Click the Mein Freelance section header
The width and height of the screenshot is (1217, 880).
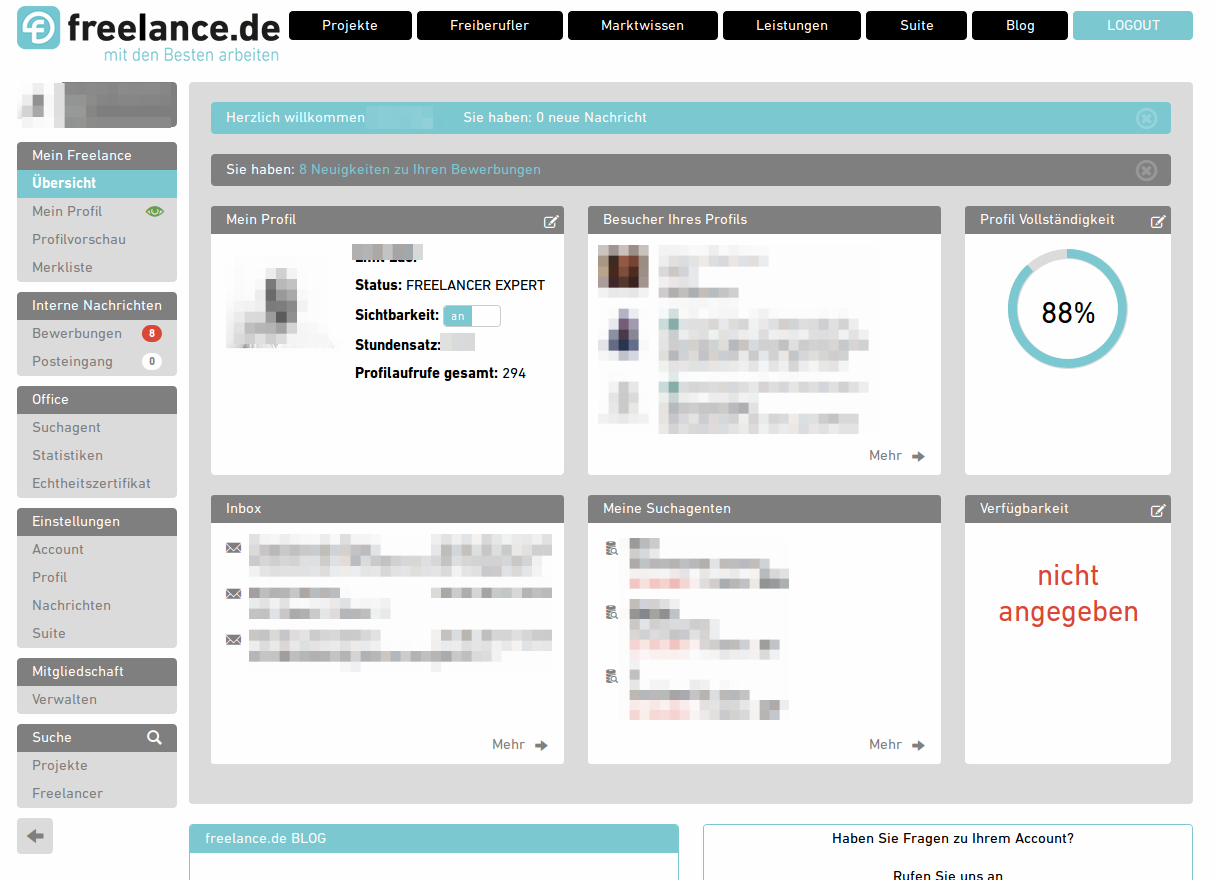(x=97, y=155)
